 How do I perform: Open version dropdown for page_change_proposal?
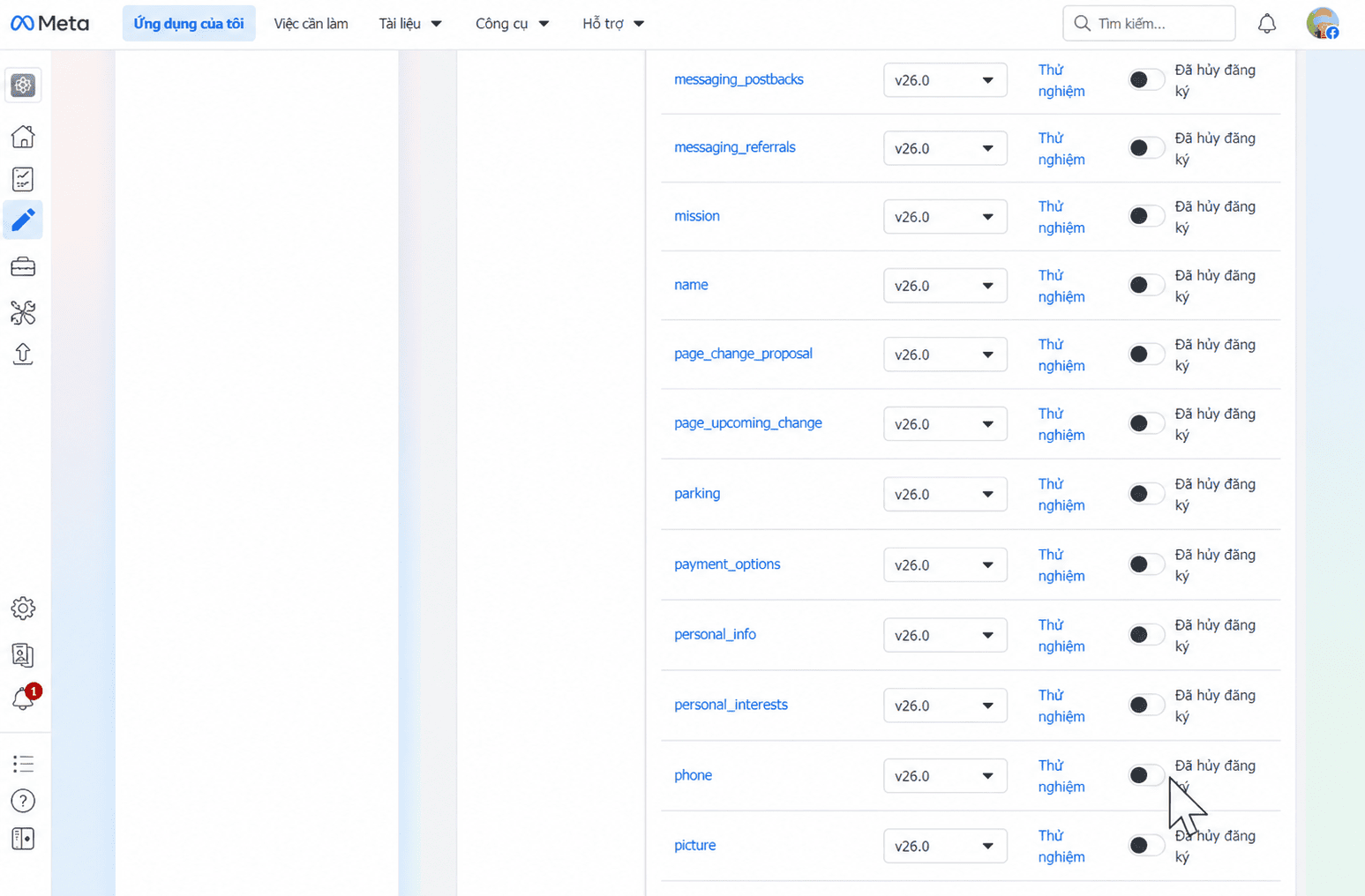tap(945, 355)
